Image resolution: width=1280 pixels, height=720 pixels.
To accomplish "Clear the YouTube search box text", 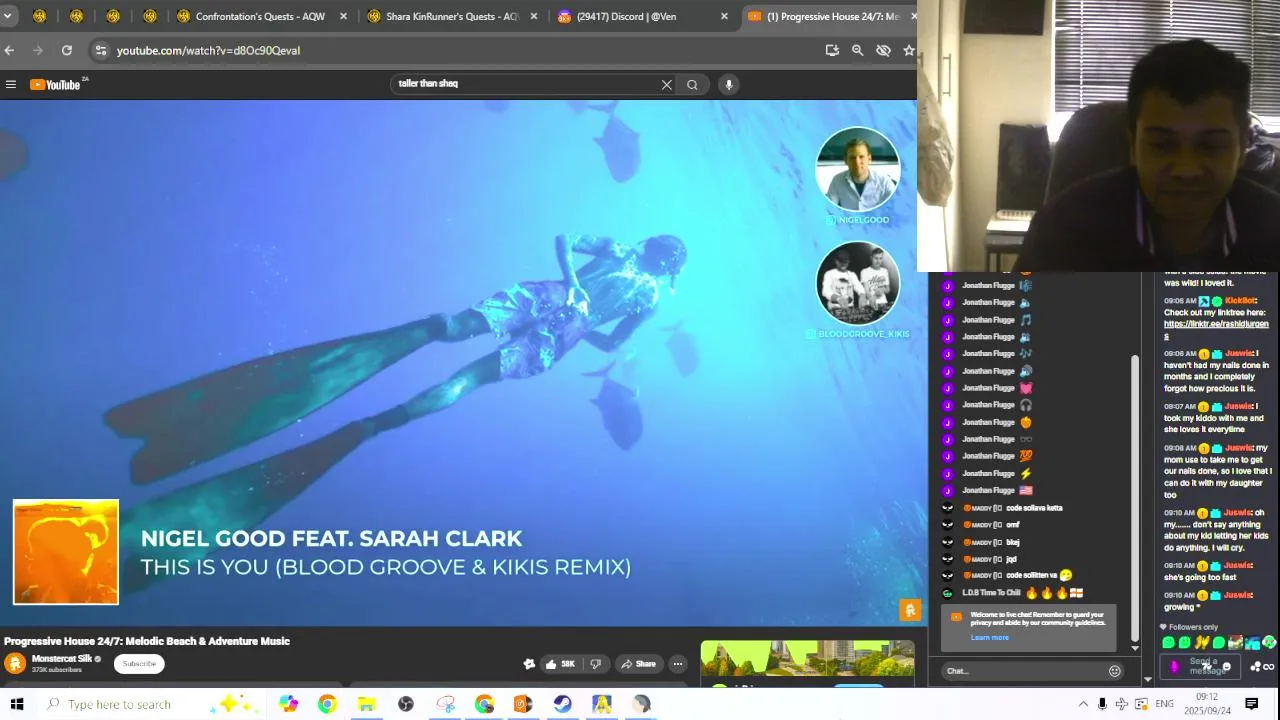I will pyautogui.click(x=667, y=85).
